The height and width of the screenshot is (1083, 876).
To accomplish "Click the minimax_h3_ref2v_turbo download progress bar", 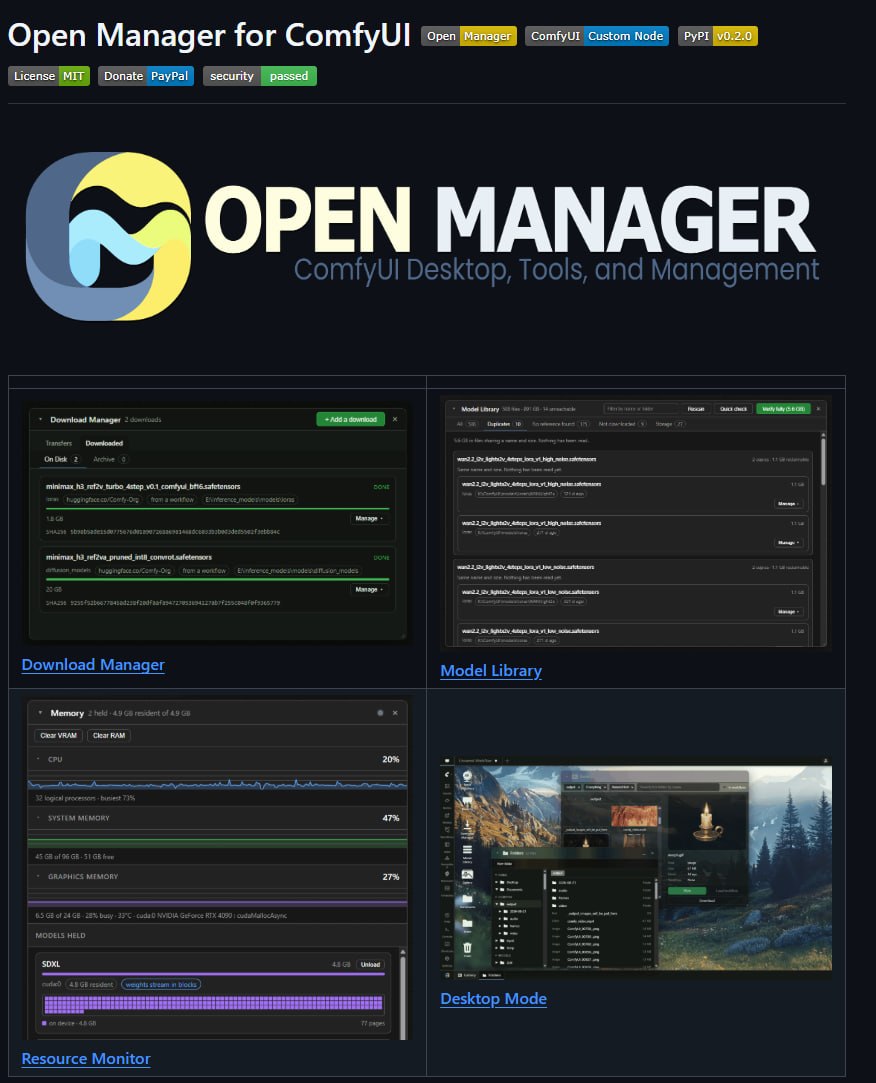I will click(x=218, y=509).
